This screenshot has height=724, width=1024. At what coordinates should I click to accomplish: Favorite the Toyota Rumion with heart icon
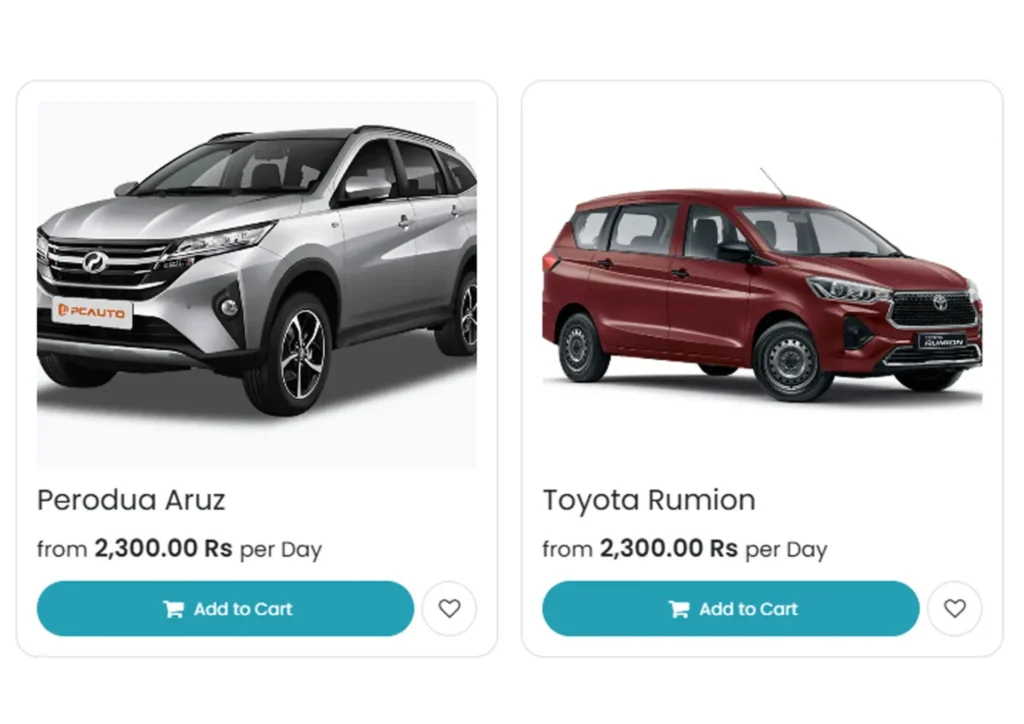pyautogui.click(x=955, y=608)
